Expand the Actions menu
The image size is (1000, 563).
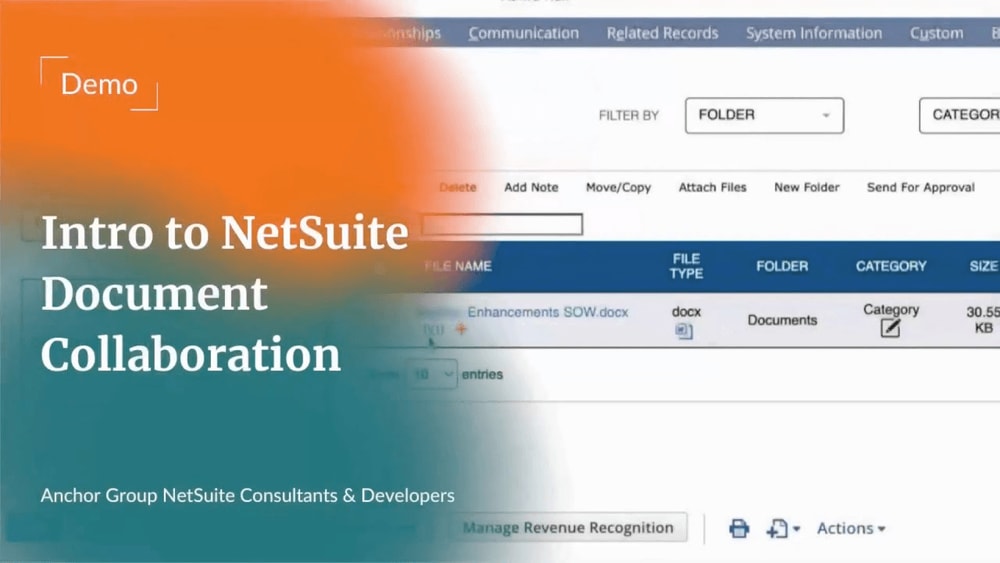tap(851, 529)
